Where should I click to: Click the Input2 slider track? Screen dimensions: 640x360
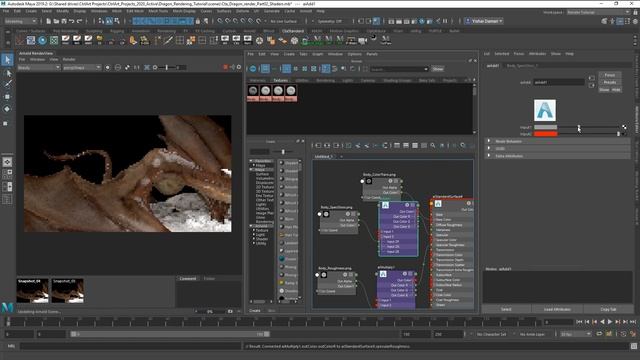[589, 134]
